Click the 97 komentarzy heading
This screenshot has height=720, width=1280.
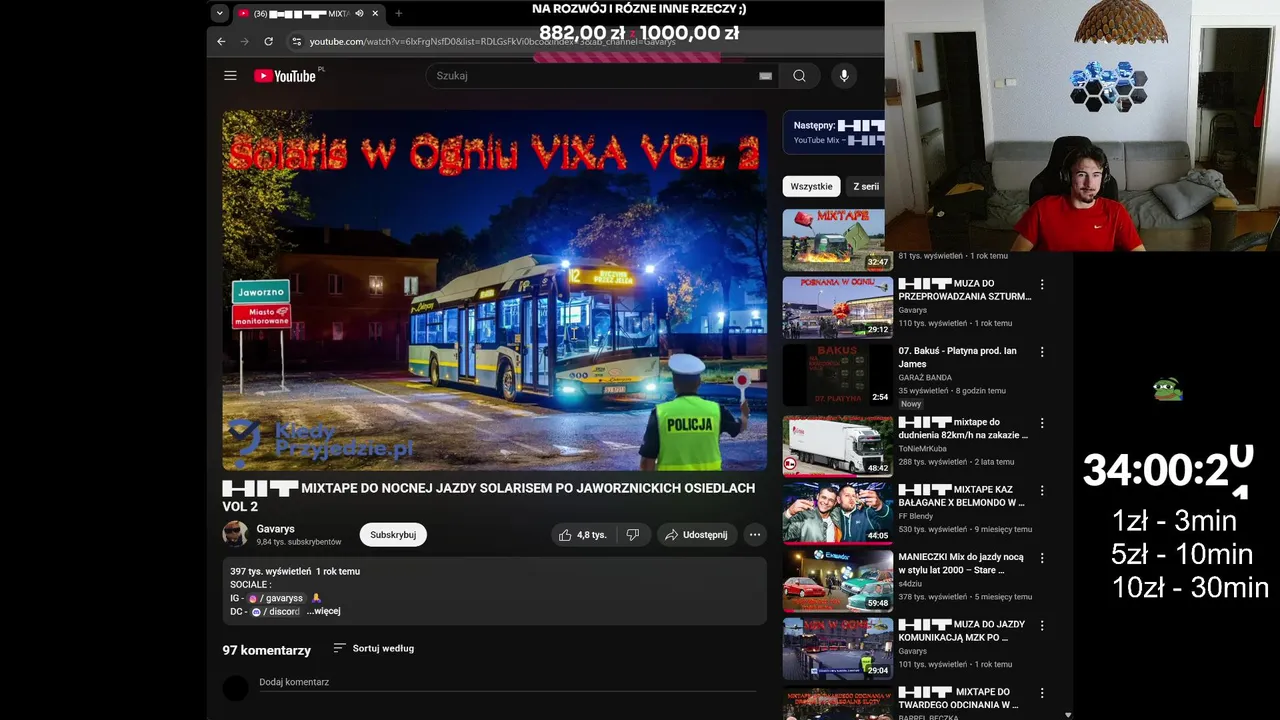[x=266, y=650]
